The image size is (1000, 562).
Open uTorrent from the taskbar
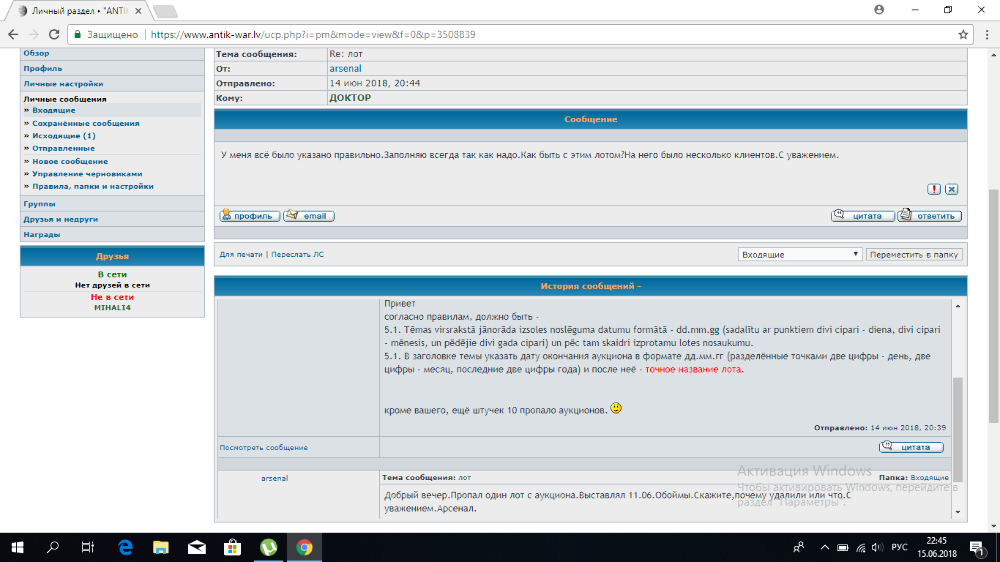(x=268, y=547)
